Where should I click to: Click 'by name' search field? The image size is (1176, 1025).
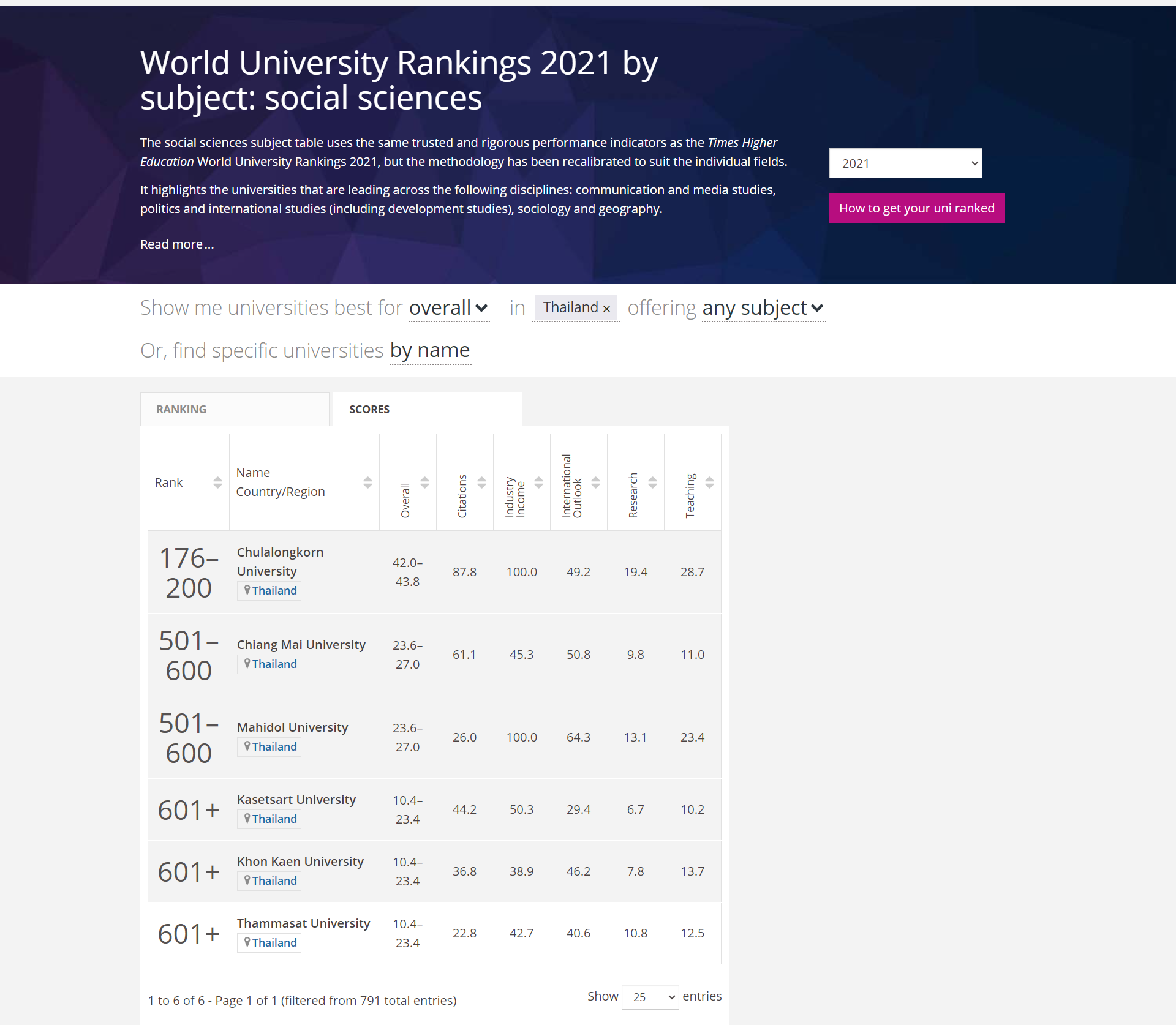(430, 350)
